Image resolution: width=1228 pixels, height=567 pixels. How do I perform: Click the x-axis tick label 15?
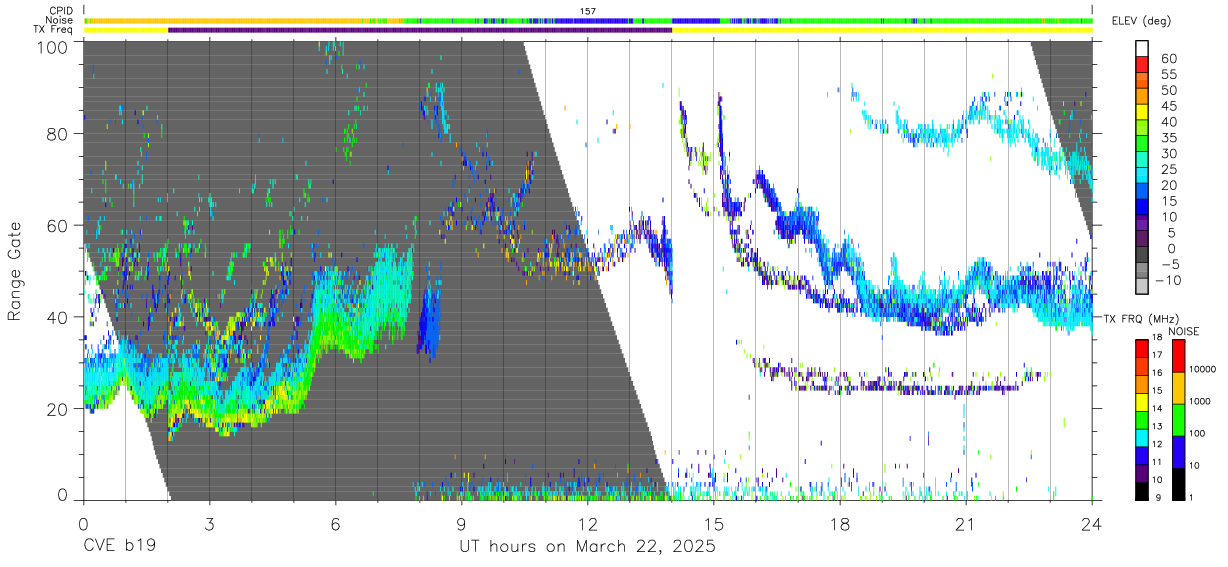(713, 524)
